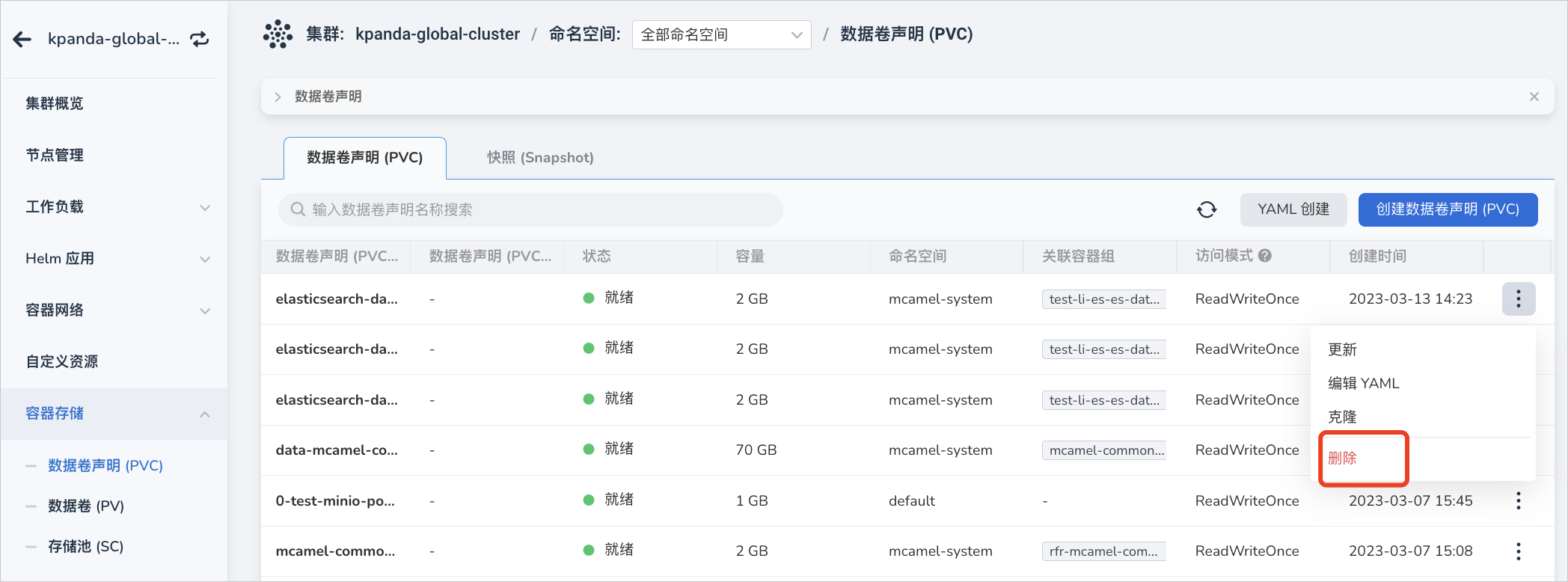
Task: Click the 0-test-minio-po... PVC name
Action: (x=335, y=501)
